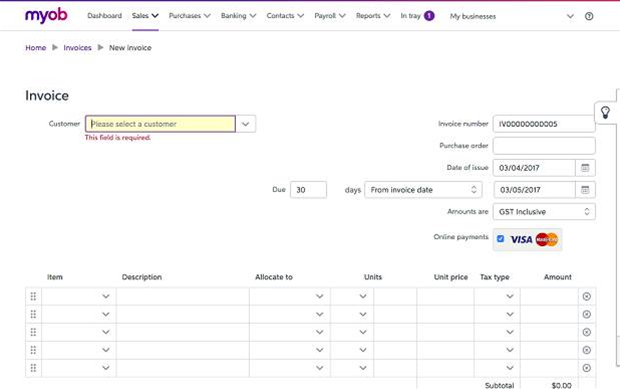
Task: Toggle the Online payments checkbox
Action: [x=501, y=239]
